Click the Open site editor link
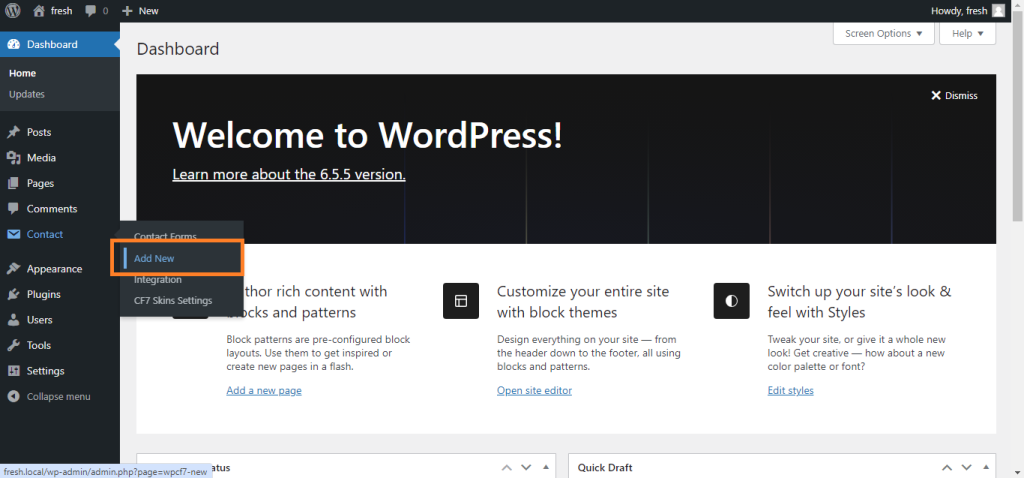1024x478 pixels. point(534,390)
